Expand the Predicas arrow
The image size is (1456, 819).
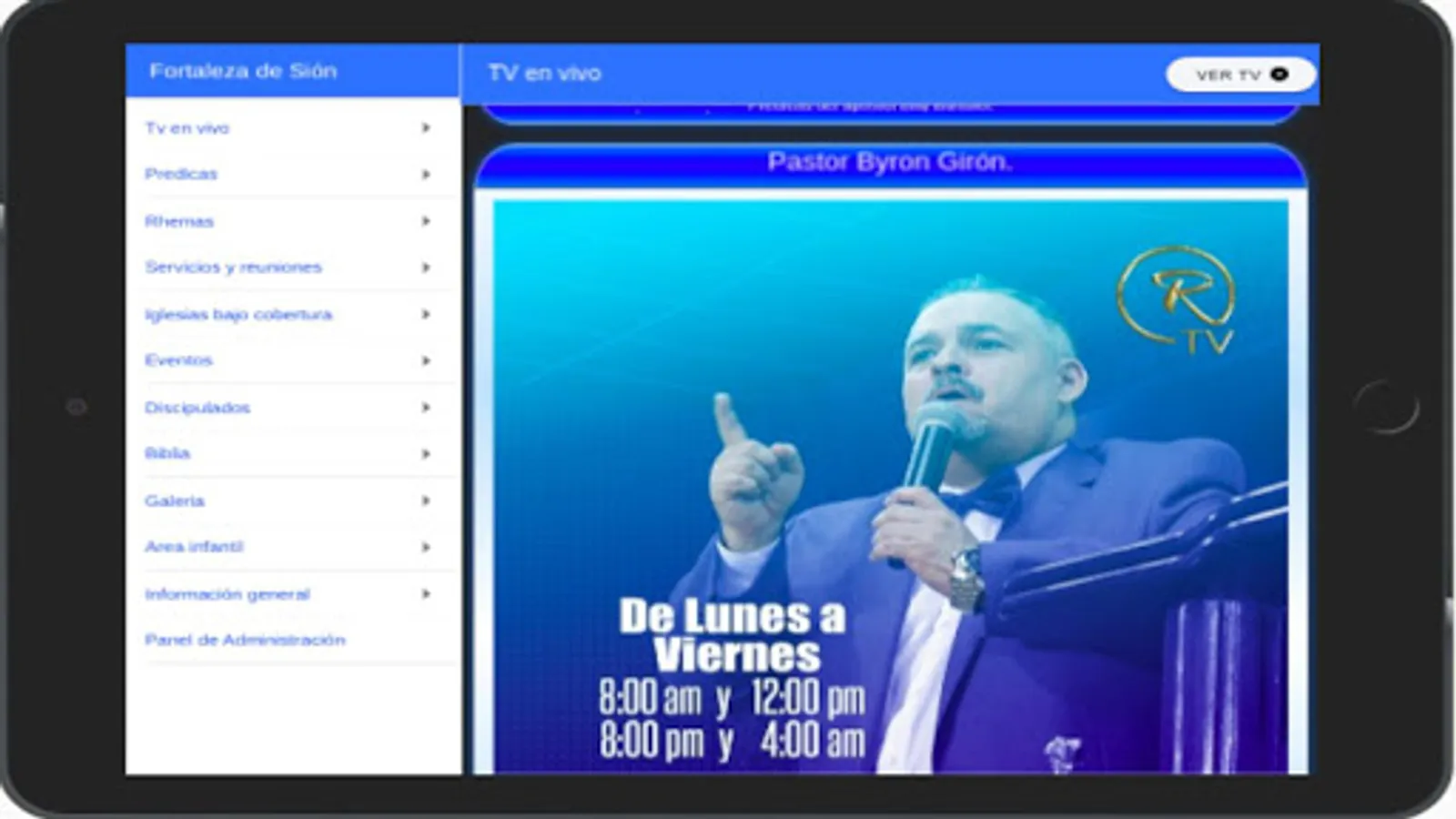426,174
